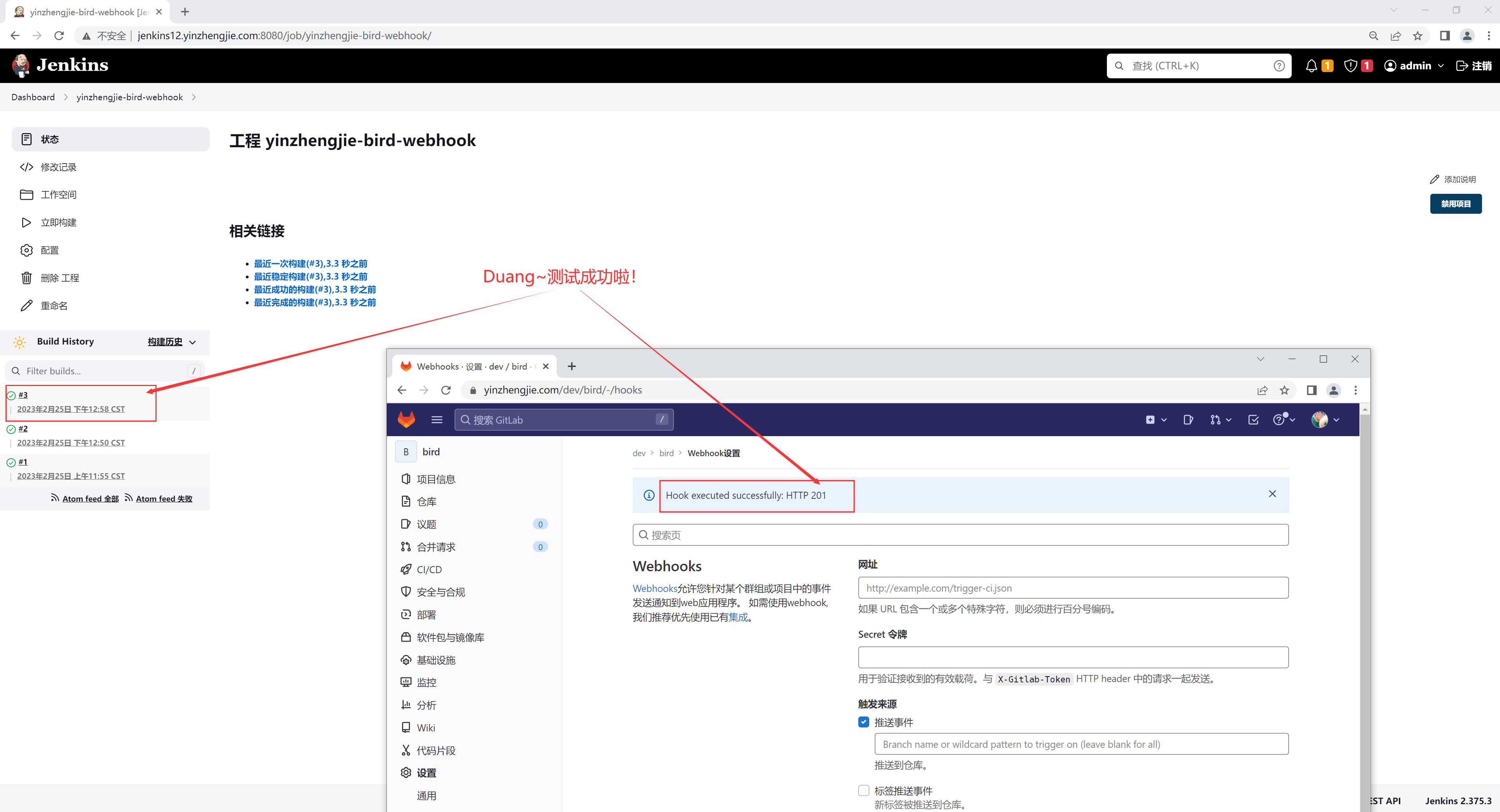
Task: Uncheck the push events (推送事件) checkbox
Action: coord(864,722)
